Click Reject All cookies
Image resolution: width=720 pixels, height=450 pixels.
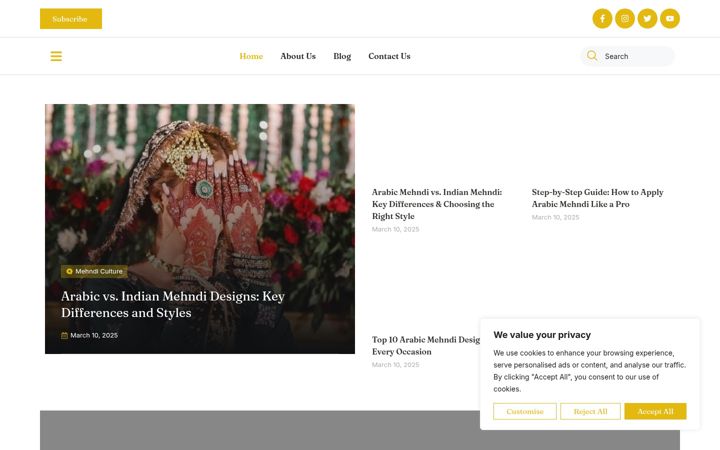[590, 411]
